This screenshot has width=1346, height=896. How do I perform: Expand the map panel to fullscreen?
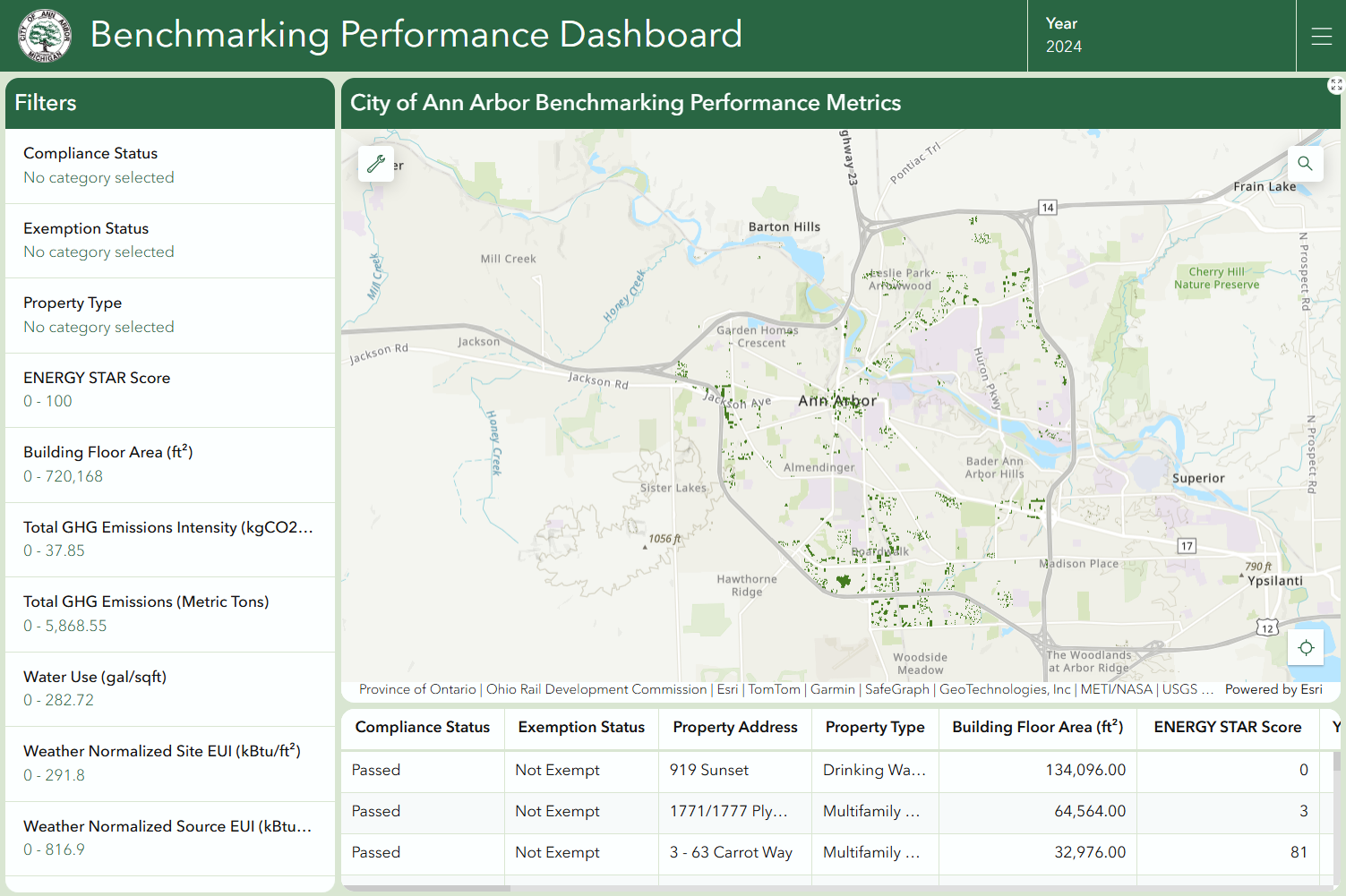pos(1335,85)
